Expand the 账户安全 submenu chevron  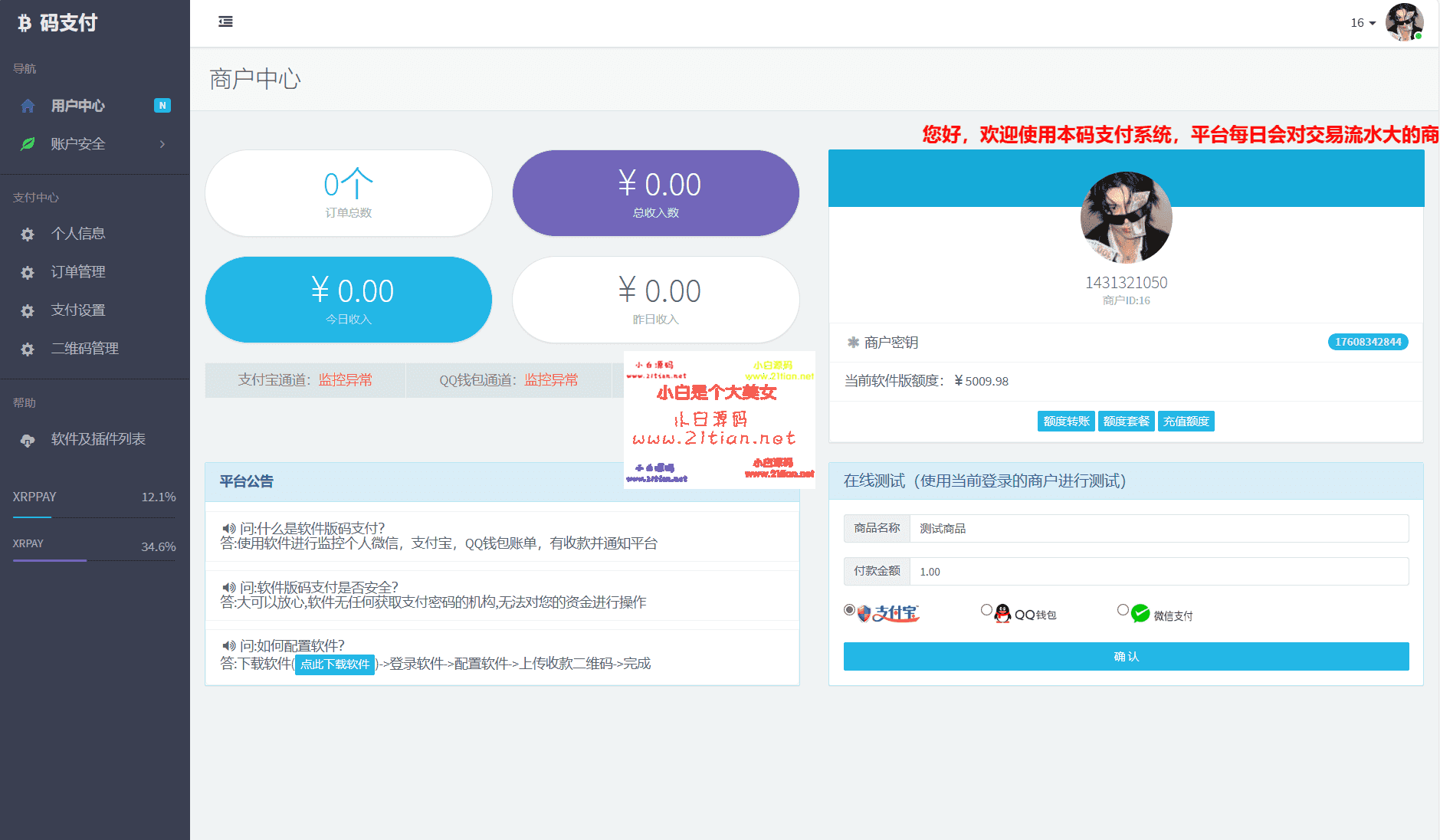point(162,143)
